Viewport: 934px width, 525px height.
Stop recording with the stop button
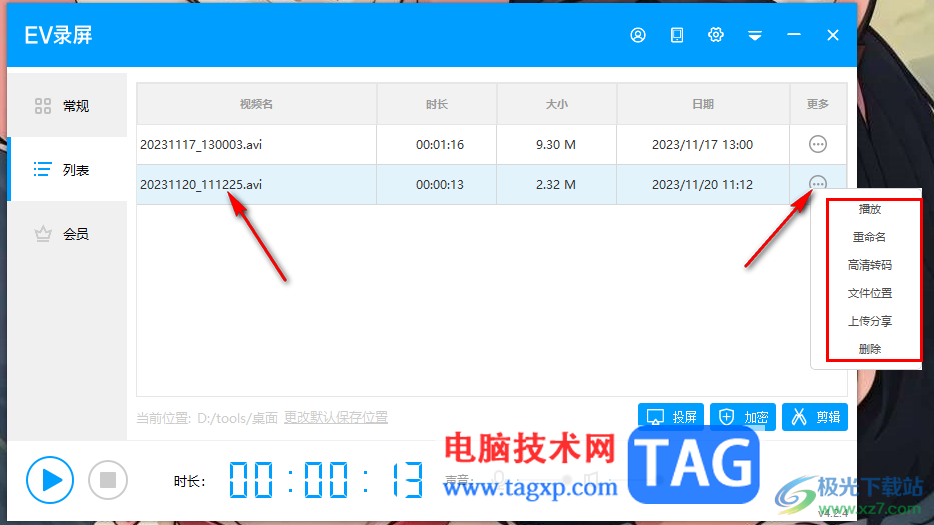[108, 480]
